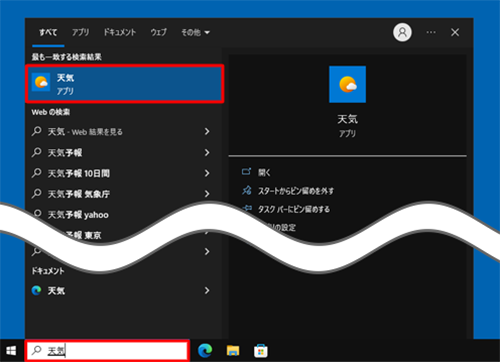This screenshot has width=500, height=362.
Task: Choose スタートからピン留めを外す
Action: click(x=296, y=191)
